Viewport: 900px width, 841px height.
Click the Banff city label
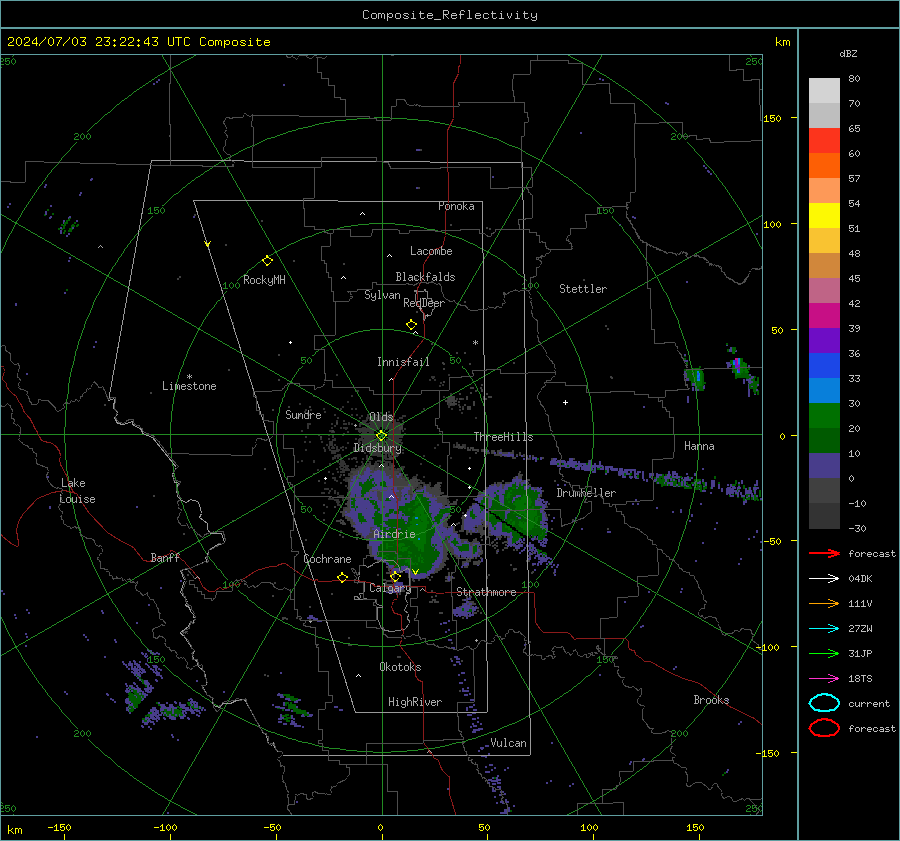coord(165,557)
